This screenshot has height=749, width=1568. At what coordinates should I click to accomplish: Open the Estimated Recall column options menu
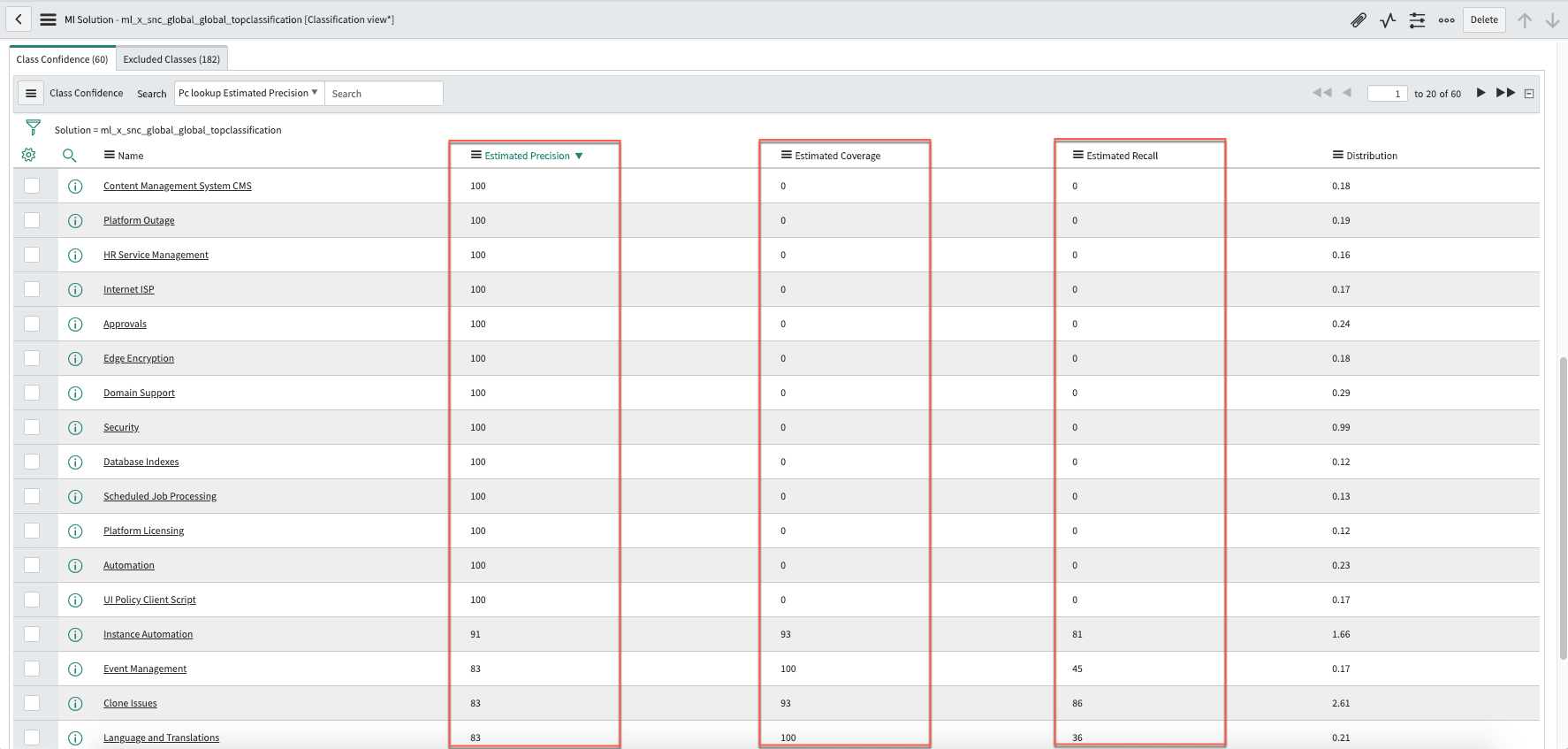[x=1078, y=155]
